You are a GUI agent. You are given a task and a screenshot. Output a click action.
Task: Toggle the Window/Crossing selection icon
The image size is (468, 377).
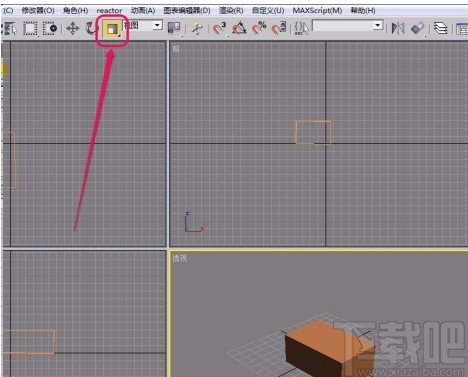click(50, 29)
